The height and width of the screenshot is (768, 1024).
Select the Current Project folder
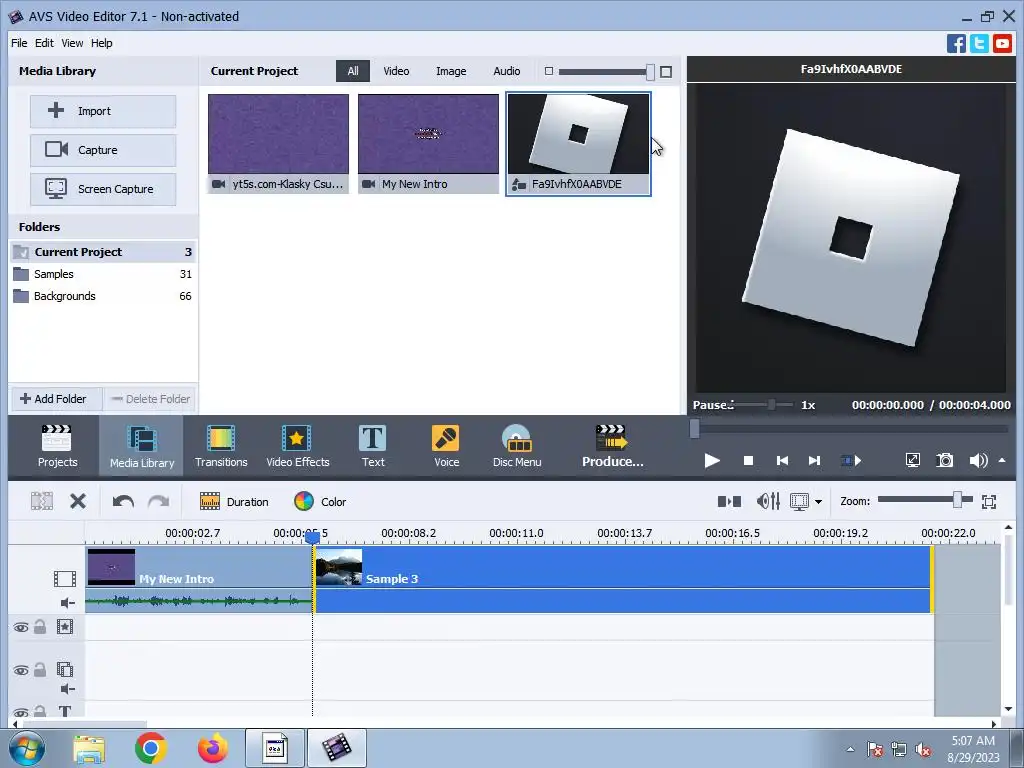103,252
